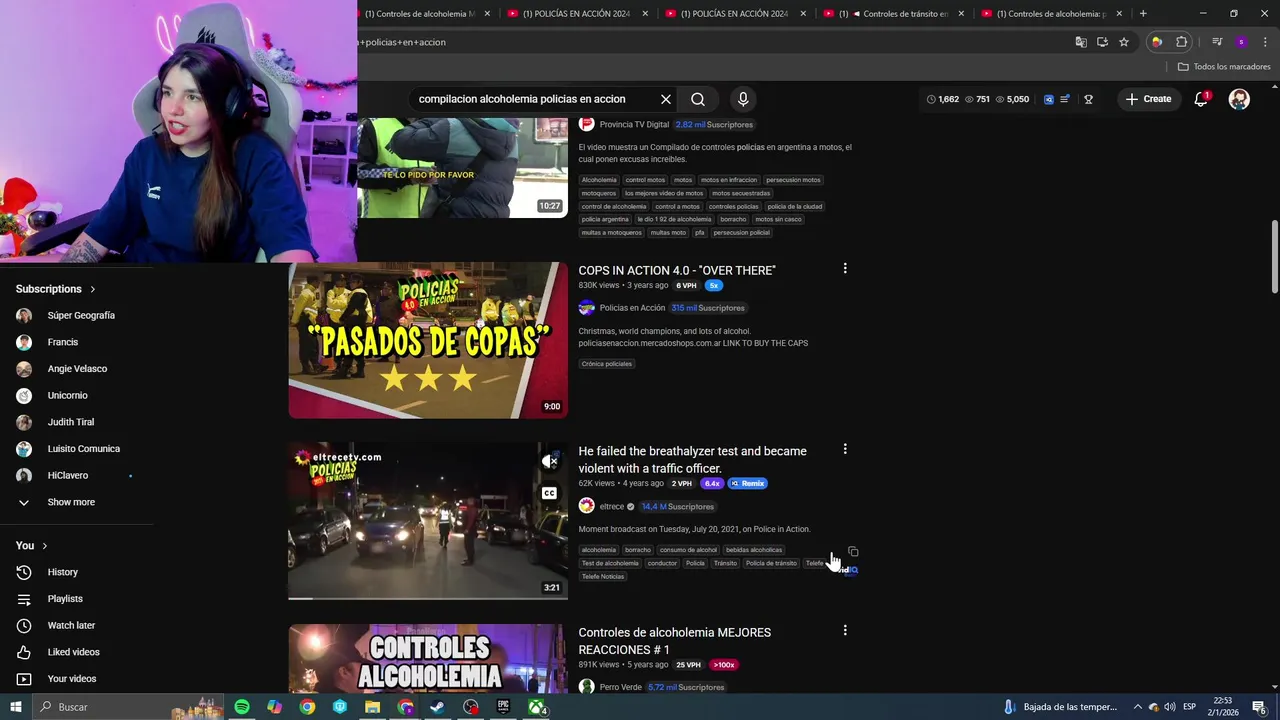Expand the Subscriptions section
The height and width of the screenshot is (720, 1280).
click(x=56, y=289)
